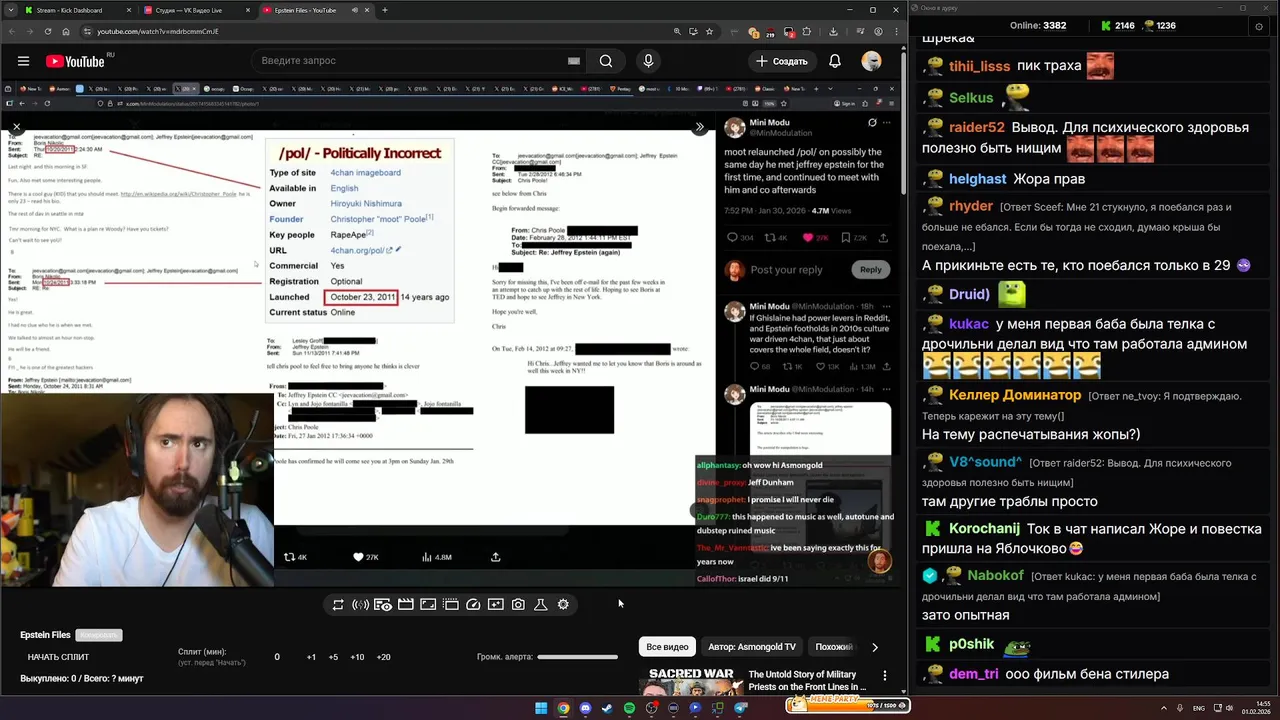The image size is (1280, 720).
Task: Click the eye-monitor icon in player toolbar
Action: click(x=383, y=605)
